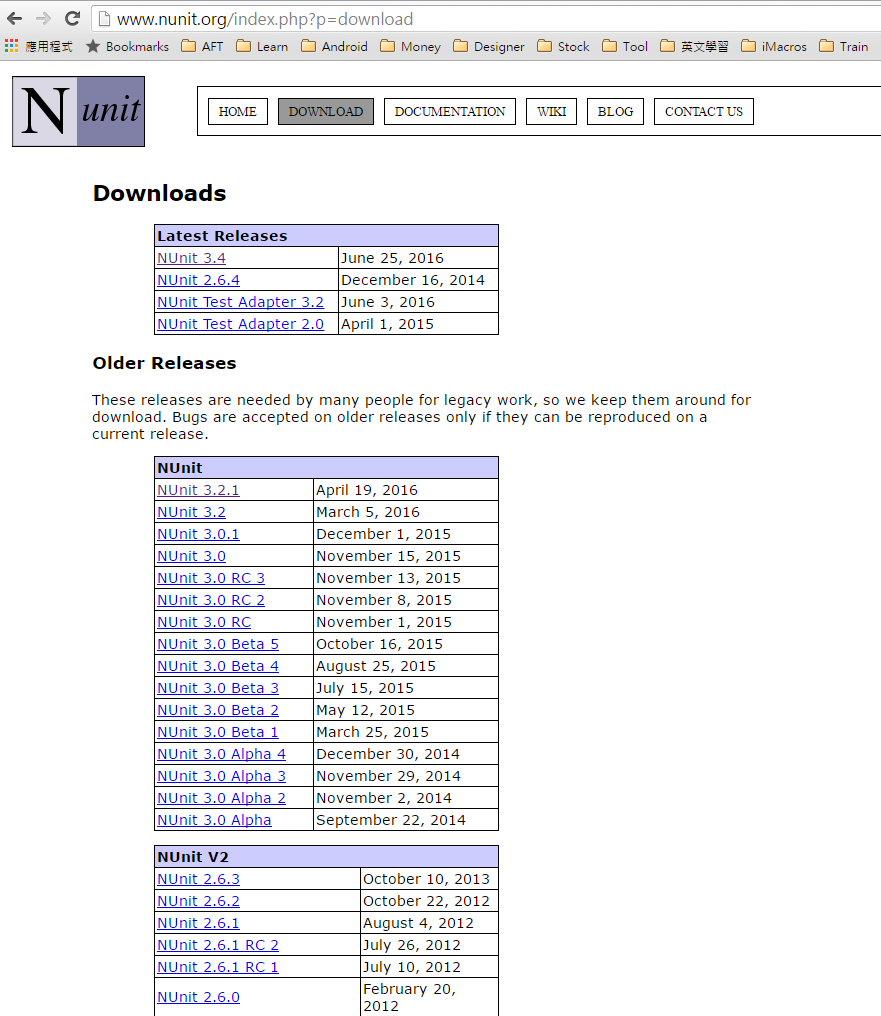Click the browser back arrow
The width and height of the screenshot is (881, 1016).
tap(14, 18)
